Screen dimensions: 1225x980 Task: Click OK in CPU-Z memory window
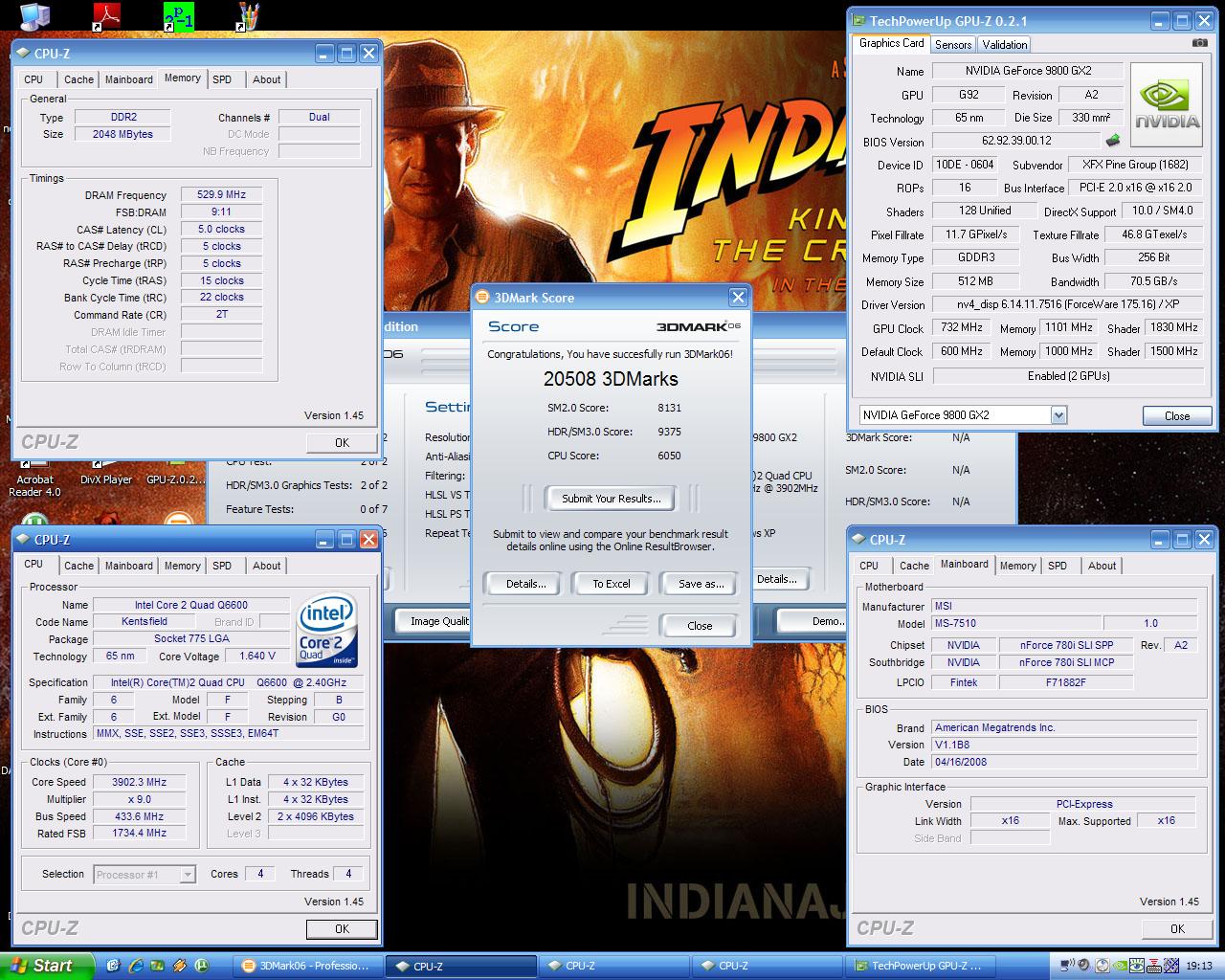tap(342, 443)
